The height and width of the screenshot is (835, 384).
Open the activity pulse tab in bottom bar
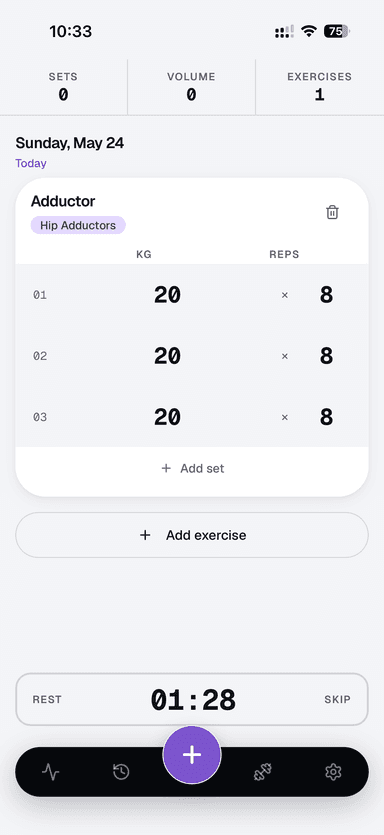tap(51, 772)
